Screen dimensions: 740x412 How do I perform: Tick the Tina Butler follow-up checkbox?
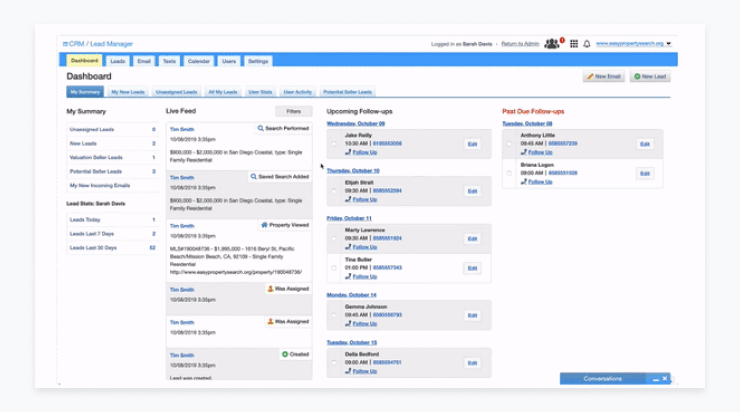tap(334, 268)
